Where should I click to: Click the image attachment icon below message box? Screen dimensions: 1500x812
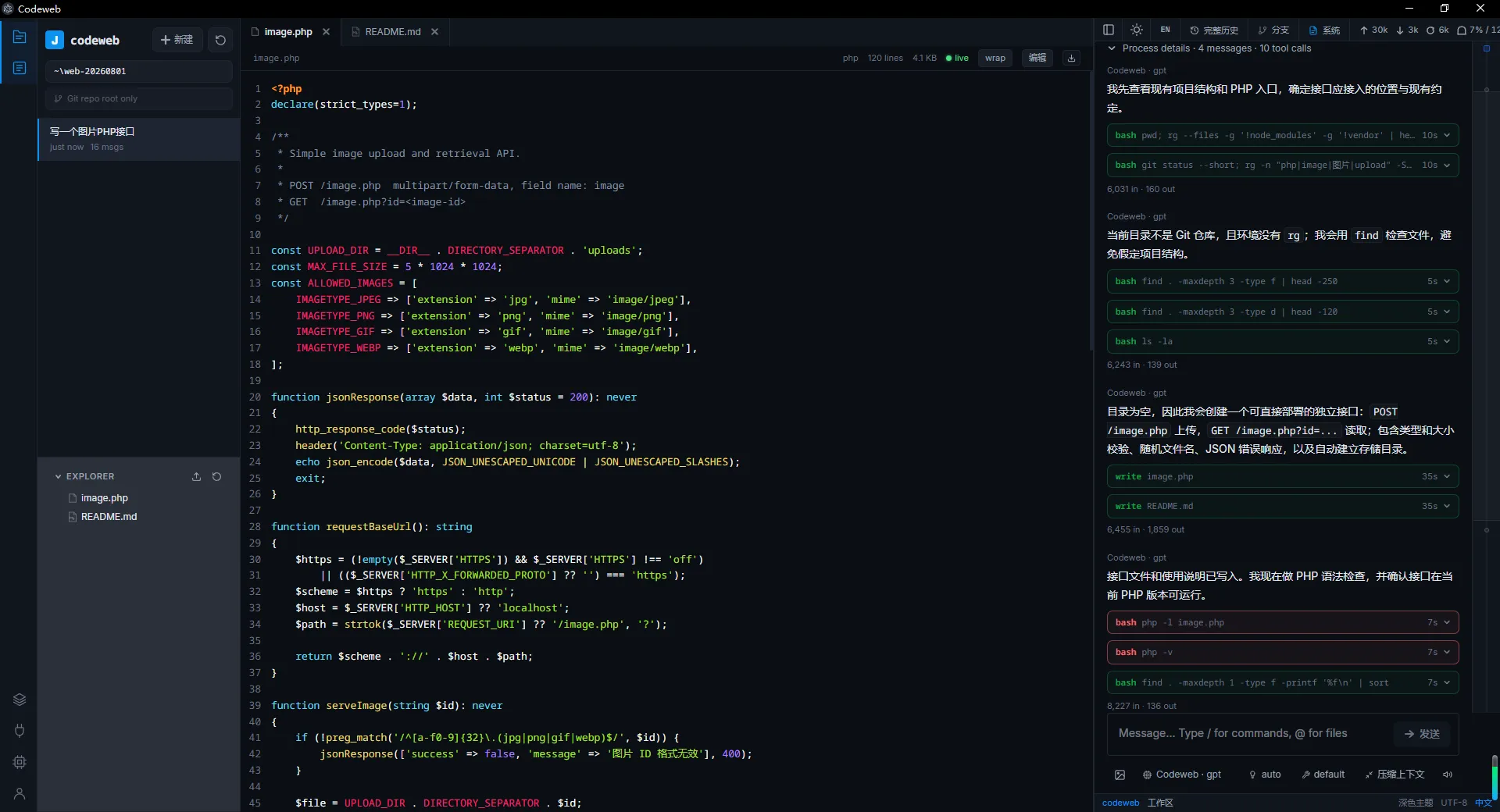pos(1120,775)
